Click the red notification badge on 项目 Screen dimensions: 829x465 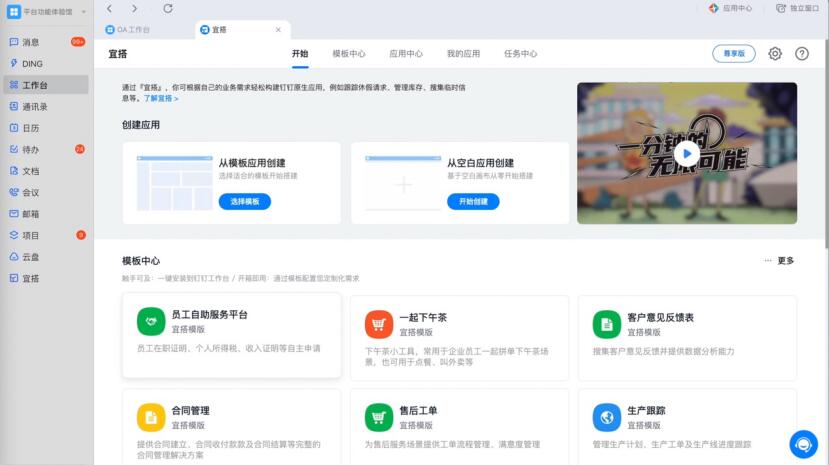[x=81, y=235]
